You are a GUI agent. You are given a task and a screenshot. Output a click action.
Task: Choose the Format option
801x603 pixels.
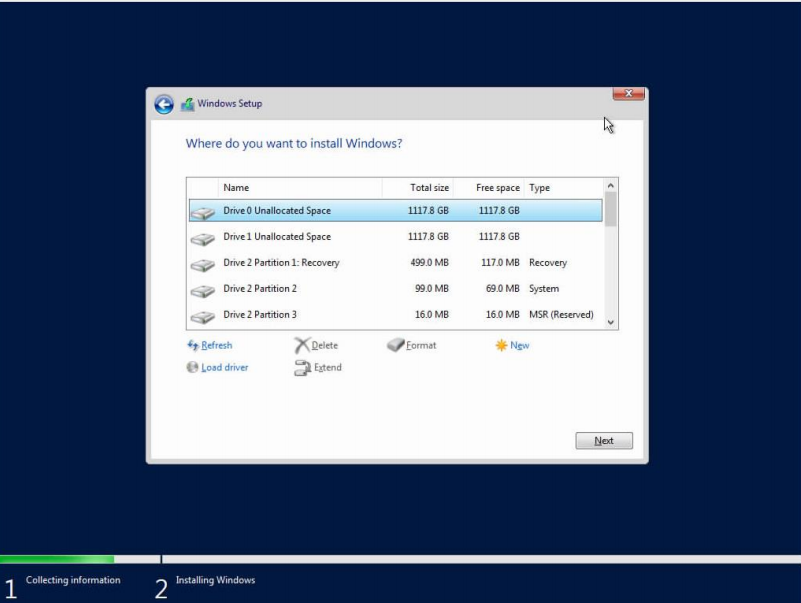tap(421, 345)
